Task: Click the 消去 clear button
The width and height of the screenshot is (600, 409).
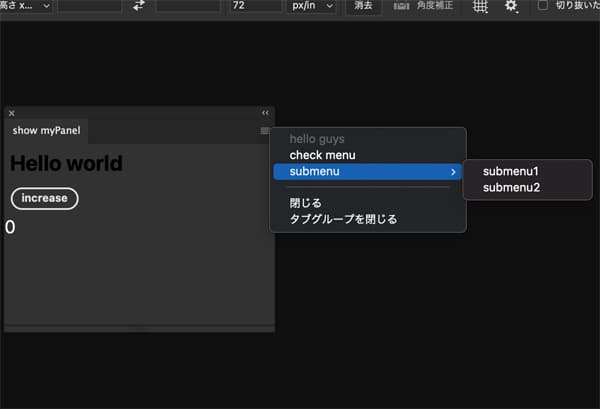Action: (x=363, y=6)
